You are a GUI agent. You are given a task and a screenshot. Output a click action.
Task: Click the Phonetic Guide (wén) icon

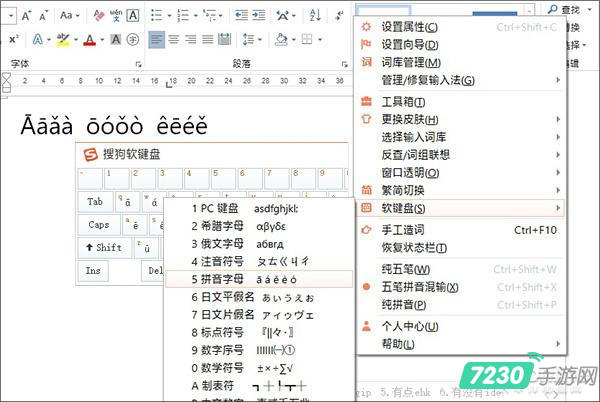tap(116, 16)
